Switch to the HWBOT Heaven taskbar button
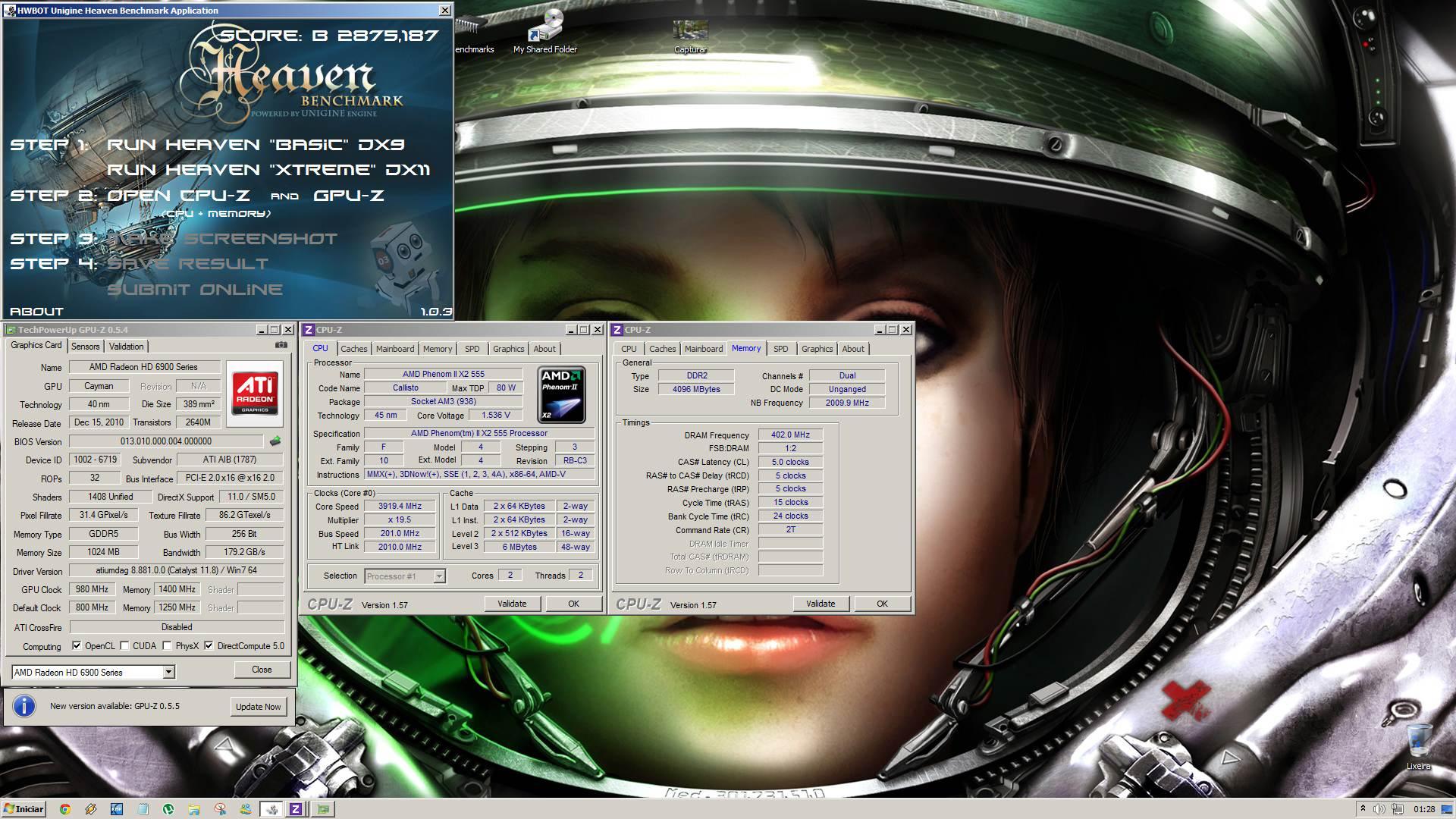Viewport: 1456px width, 819px height. tap(271, 809)
